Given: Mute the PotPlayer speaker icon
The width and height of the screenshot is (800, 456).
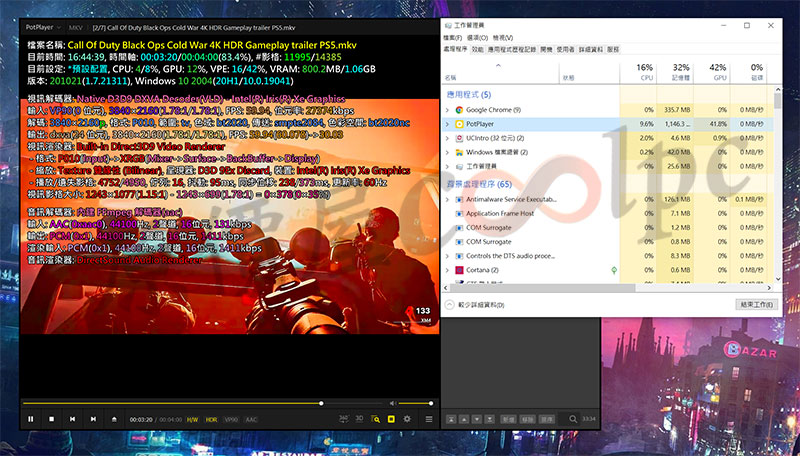Looking at the screenshot, I should [392, 403].
